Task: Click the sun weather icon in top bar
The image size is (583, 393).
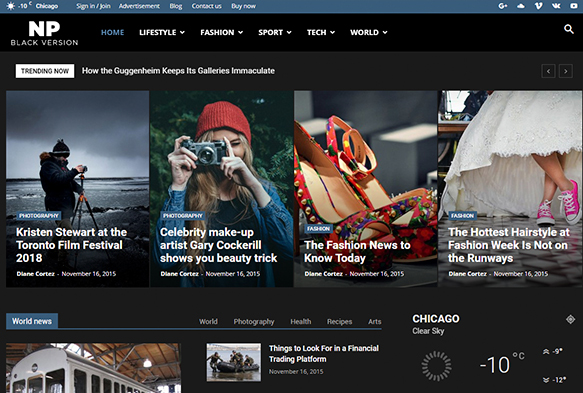Action: 11,6
